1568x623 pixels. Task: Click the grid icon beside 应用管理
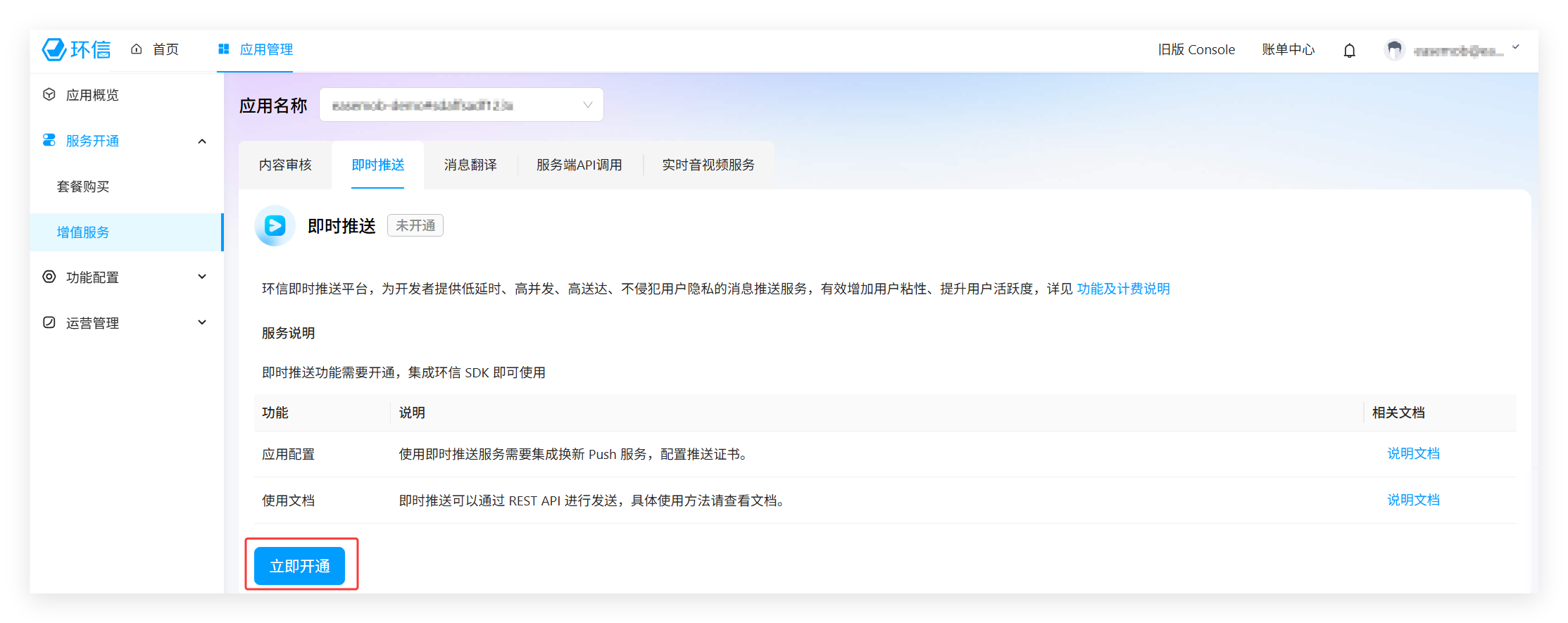coord(224,49)
